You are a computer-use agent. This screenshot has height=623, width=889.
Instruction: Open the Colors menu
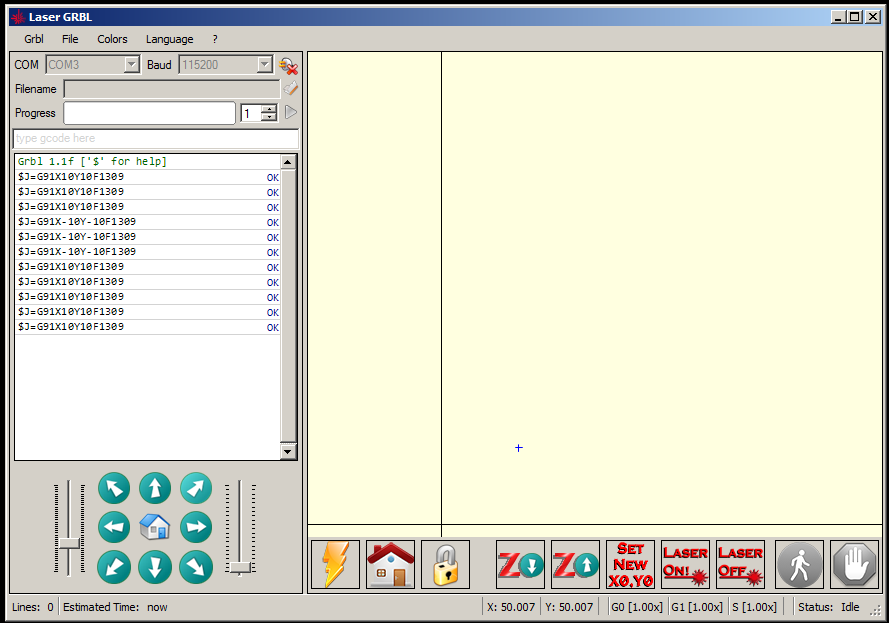pos(112,39)
